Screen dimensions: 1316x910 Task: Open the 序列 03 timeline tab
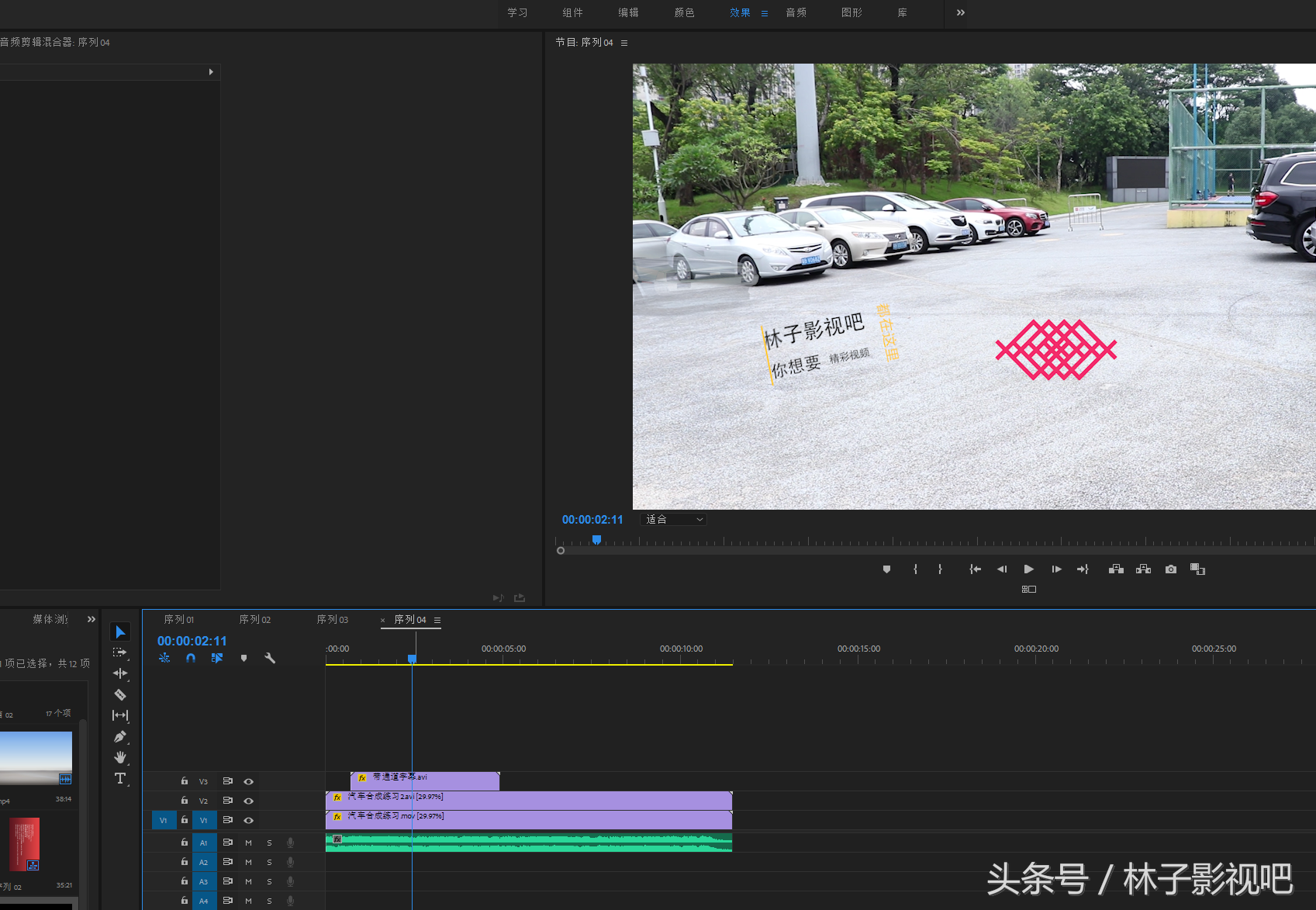(x=333, y=620)
